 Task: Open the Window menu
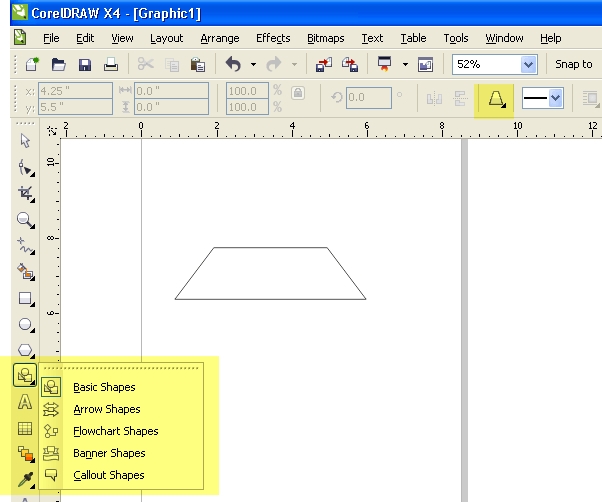coord(504,38)
